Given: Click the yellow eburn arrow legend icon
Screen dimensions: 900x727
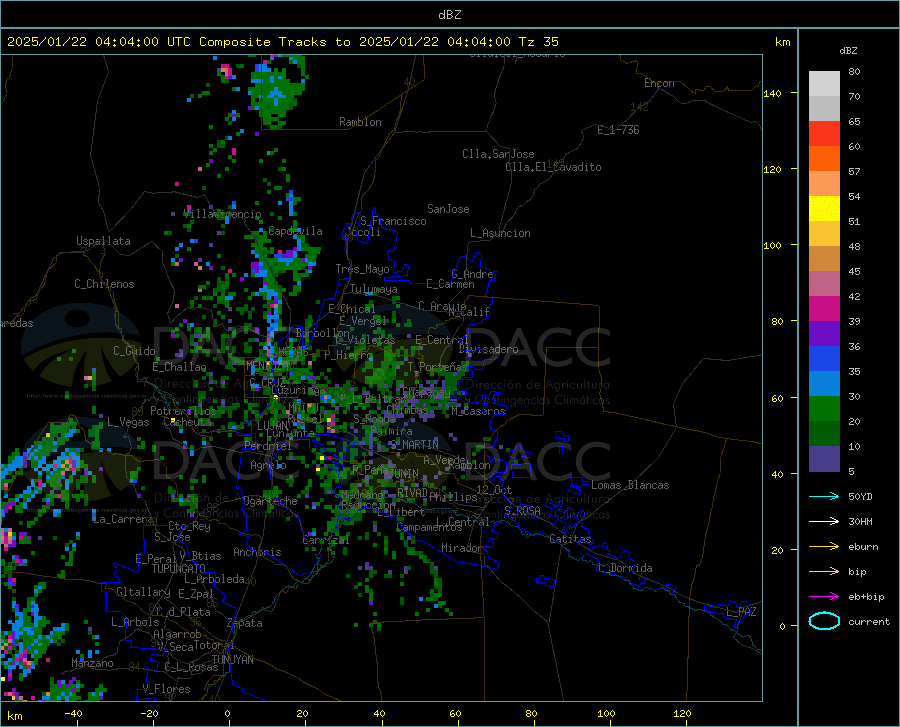Looking at the screenshot, I should (x=824, y=547).
